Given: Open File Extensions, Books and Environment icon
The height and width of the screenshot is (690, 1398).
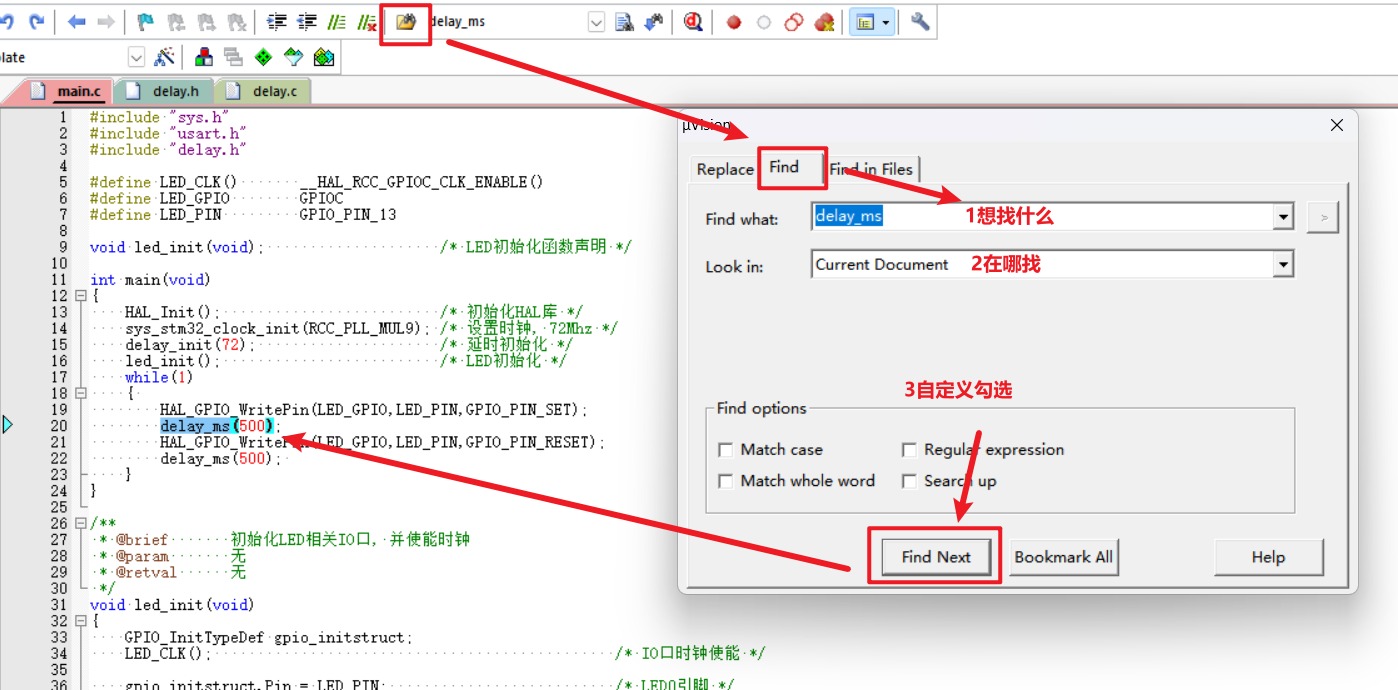Looking at the screenshot, I should [204, 57].
